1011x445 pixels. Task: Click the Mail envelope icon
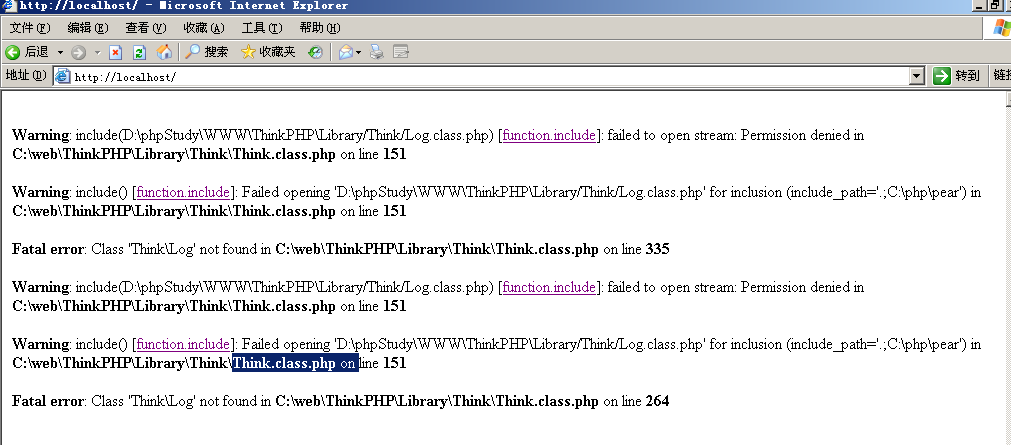point(346,52)
